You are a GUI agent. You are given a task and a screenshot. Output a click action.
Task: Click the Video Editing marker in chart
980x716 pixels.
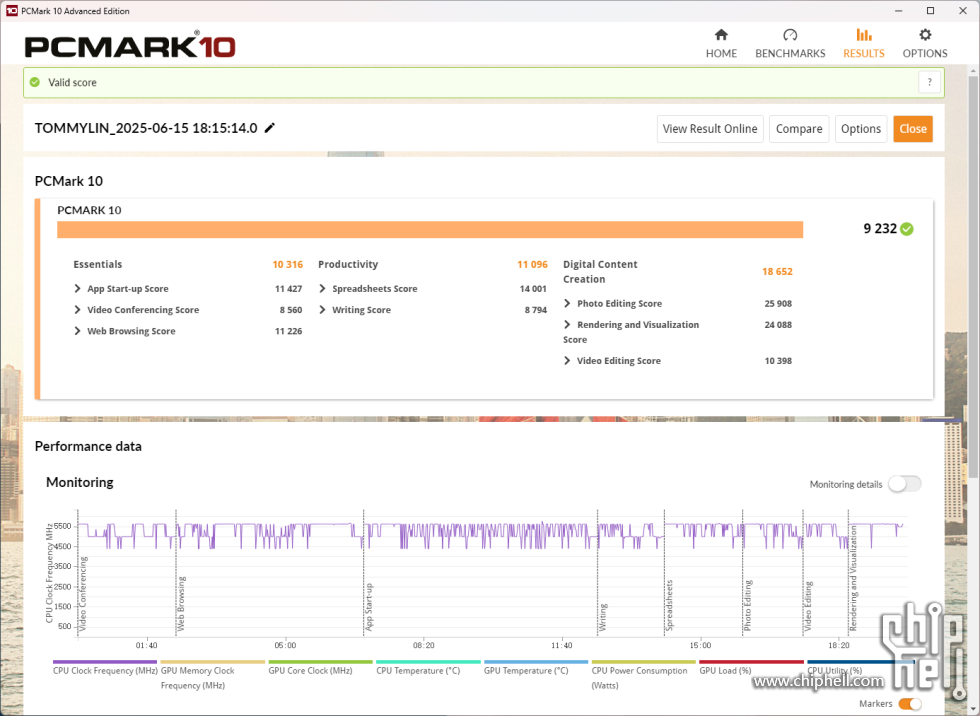[x=808, y=606]
